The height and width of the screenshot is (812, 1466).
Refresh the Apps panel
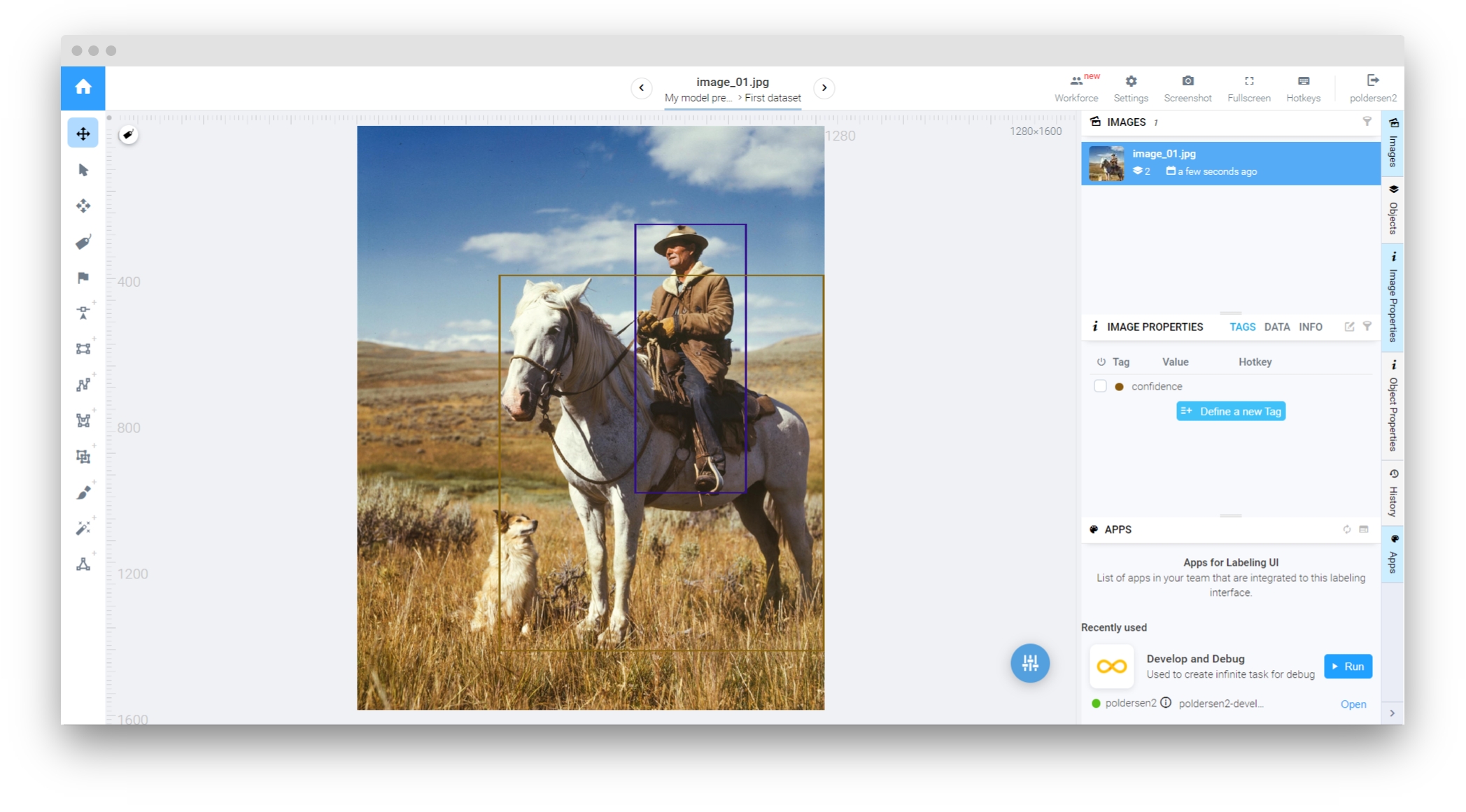coord(1346,529)
